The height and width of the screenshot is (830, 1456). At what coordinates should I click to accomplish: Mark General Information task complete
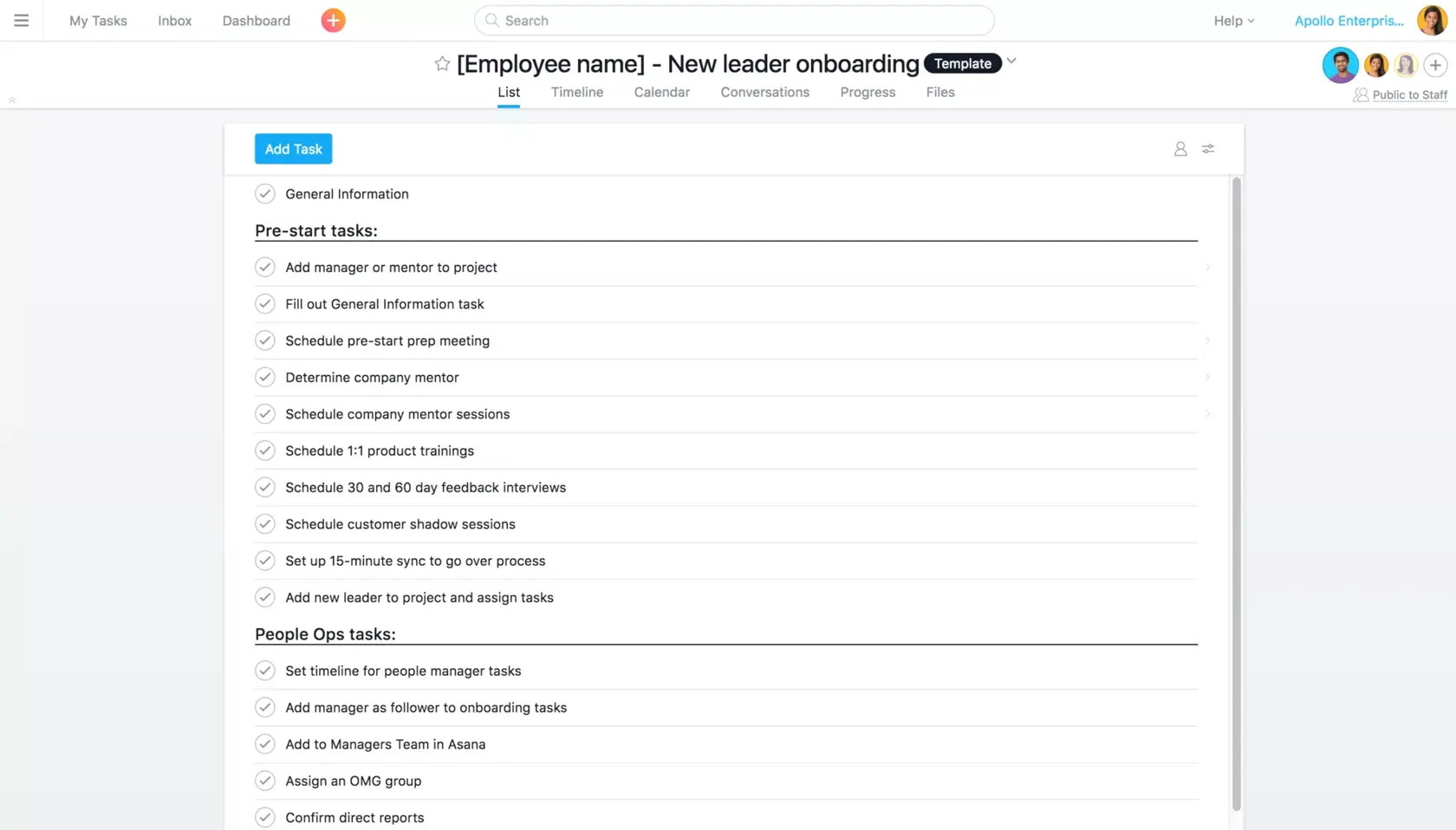click(264, 193)
